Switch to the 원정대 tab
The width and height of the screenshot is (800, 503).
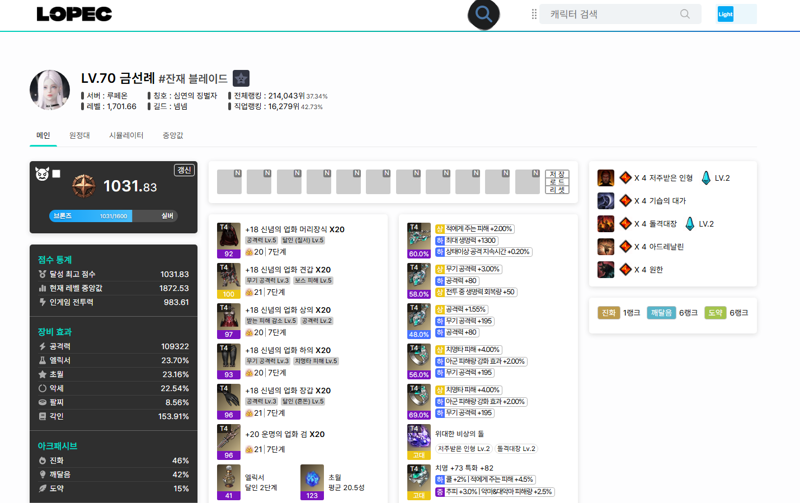point(80,135)
